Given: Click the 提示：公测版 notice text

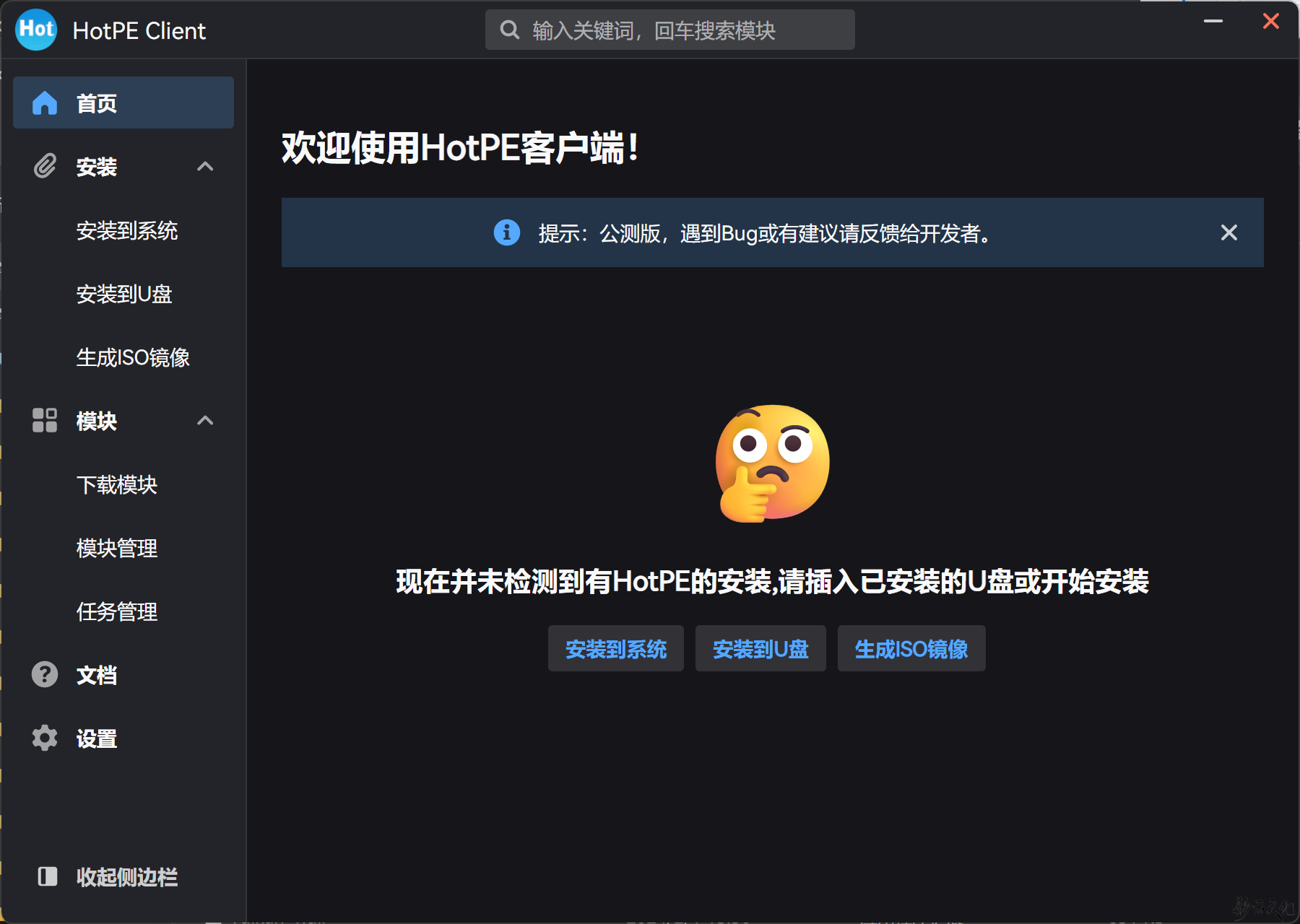Looking at the screenshot, I should tap(765, 233).
